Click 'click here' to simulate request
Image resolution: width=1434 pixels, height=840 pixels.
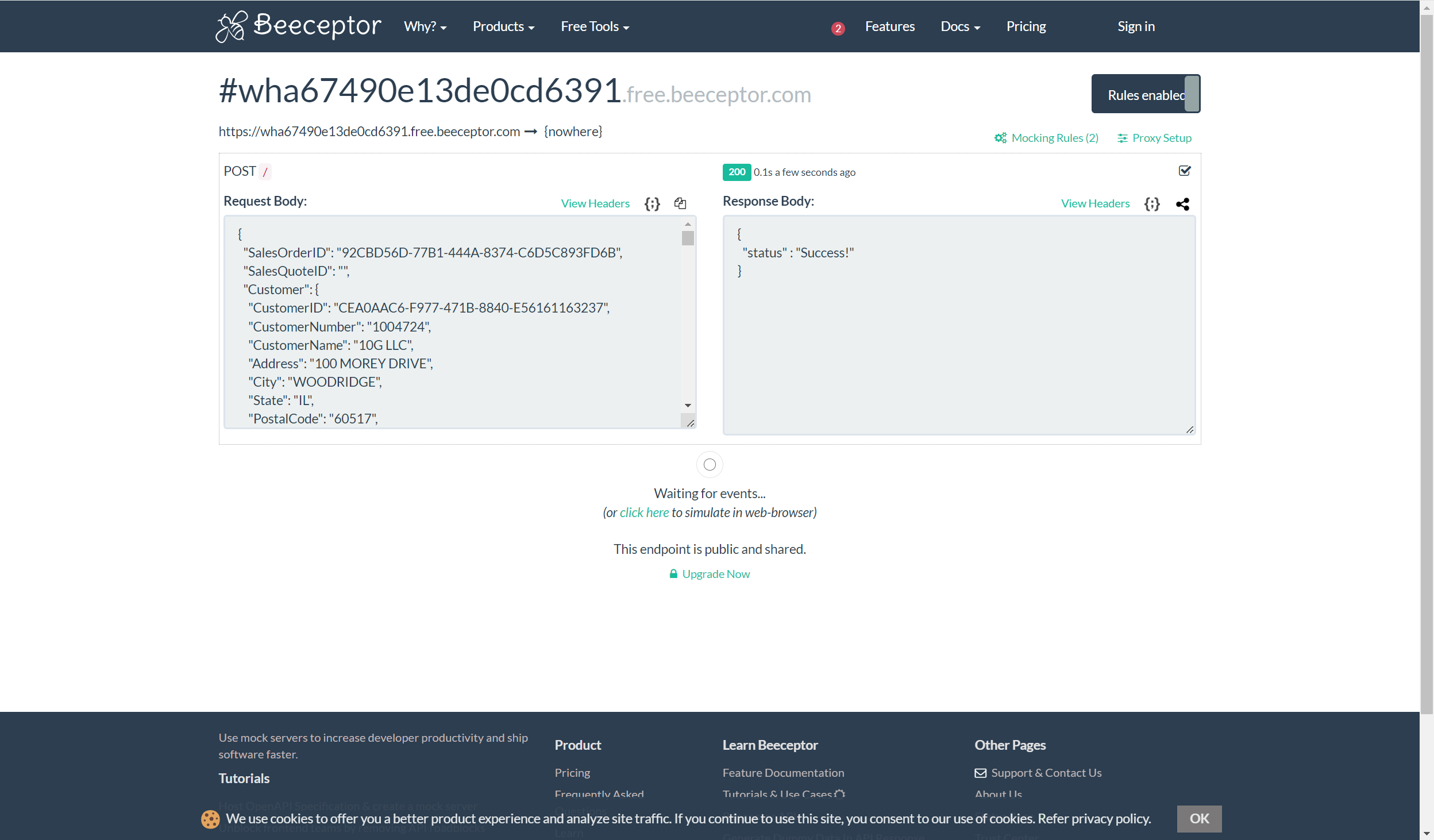point(644,513)
